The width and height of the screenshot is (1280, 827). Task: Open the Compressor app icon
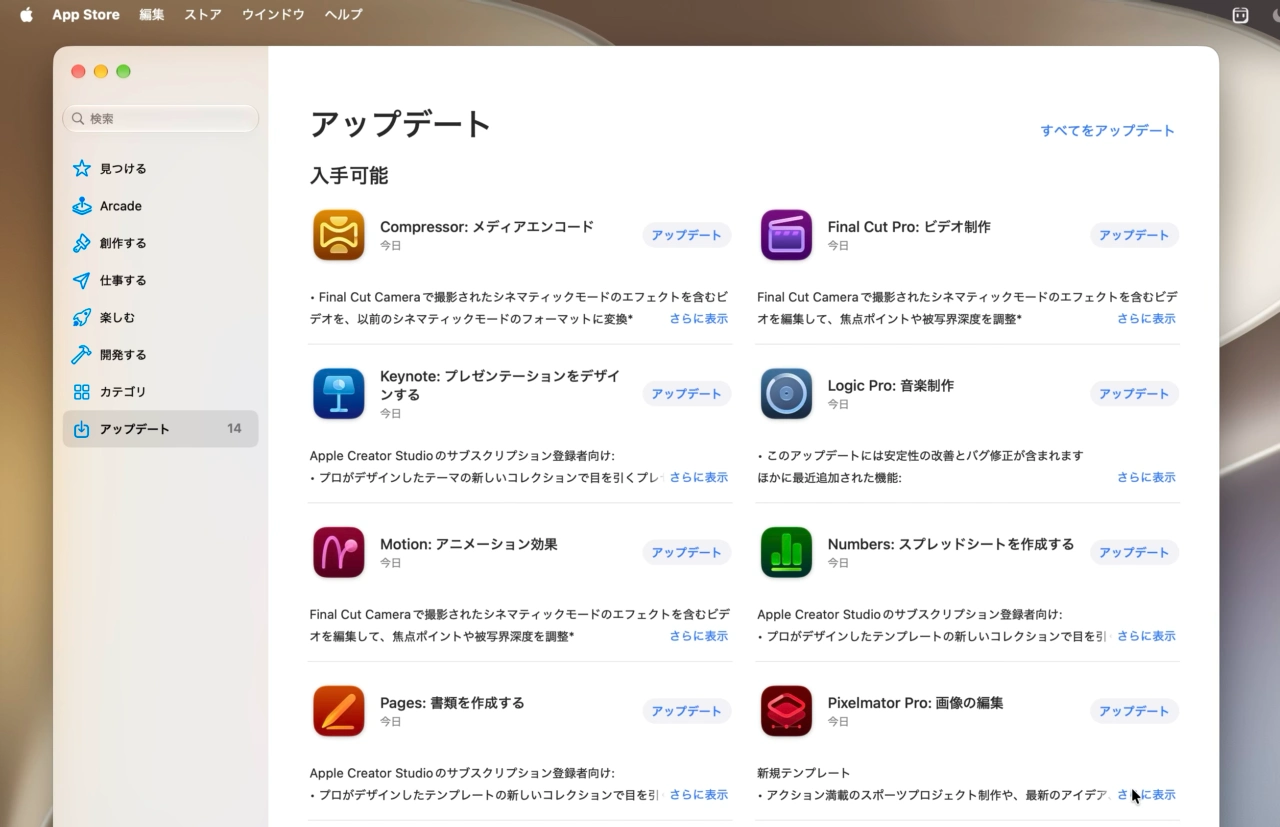[338, 235]
